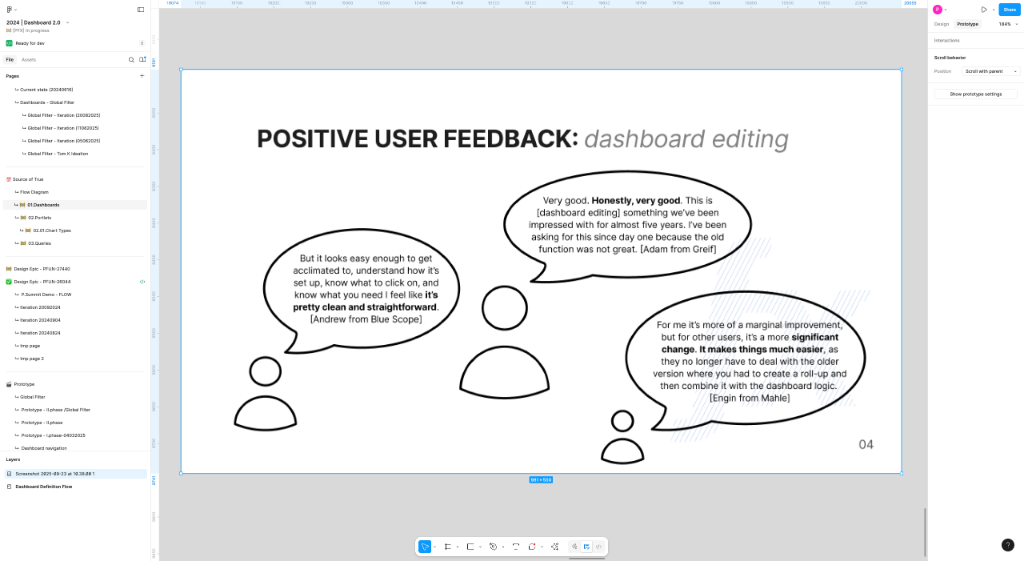Open Prototype - II.phase /Global Filter page

56,409
